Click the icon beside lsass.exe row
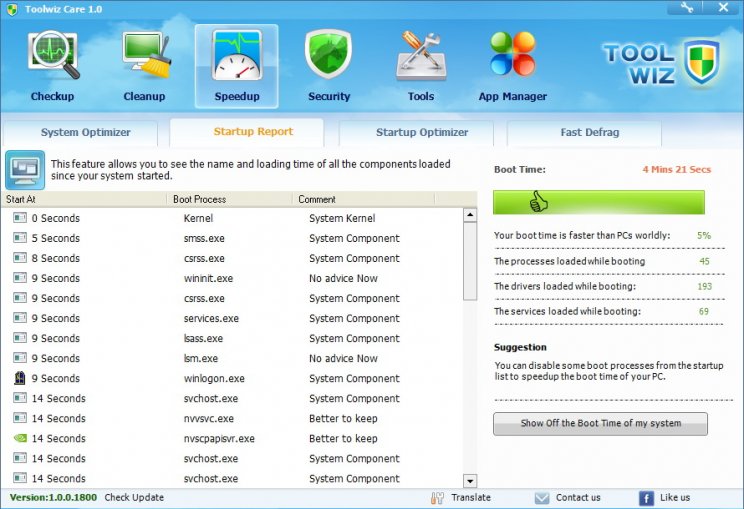 (20, 338)
